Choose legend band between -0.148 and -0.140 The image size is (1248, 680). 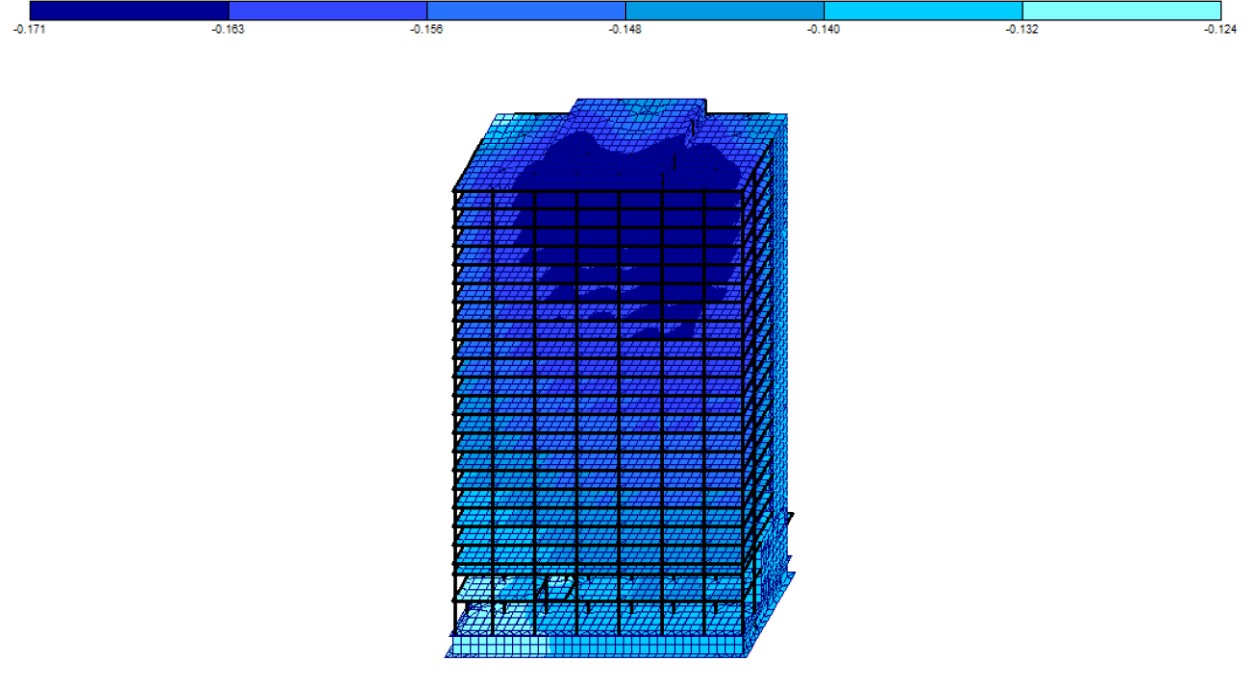pyautogui.click(x=724, y=10)
